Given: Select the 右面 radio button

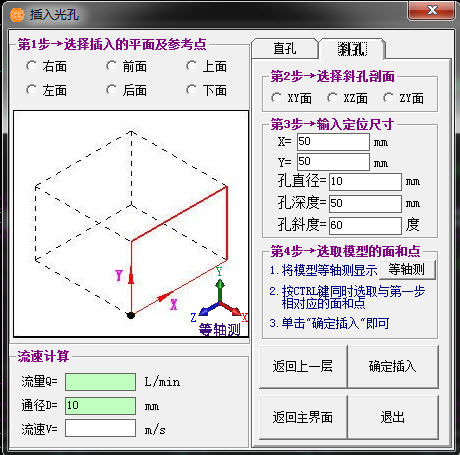Looking at the screenshot, I should pos(46,66).
